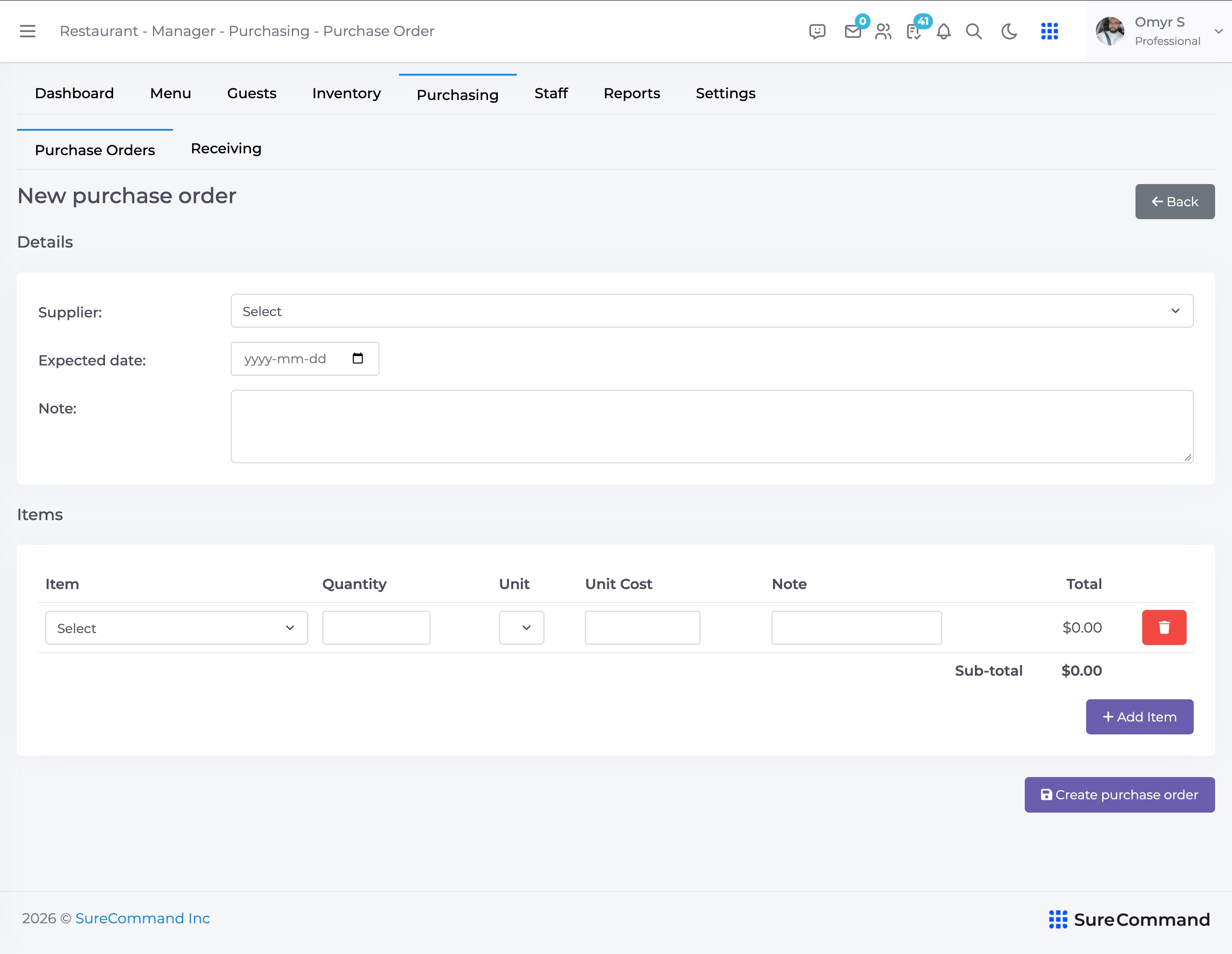The image size is (1232, 954).
Task: Click the Omyr S profile avatar
Action: click(1110, 31)
